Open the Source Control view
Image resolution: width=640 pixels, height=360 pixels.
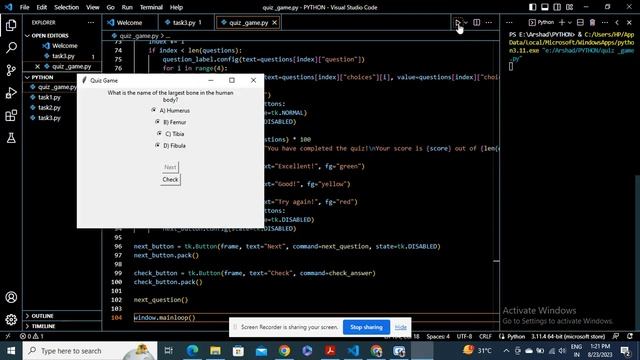point(11,70)
